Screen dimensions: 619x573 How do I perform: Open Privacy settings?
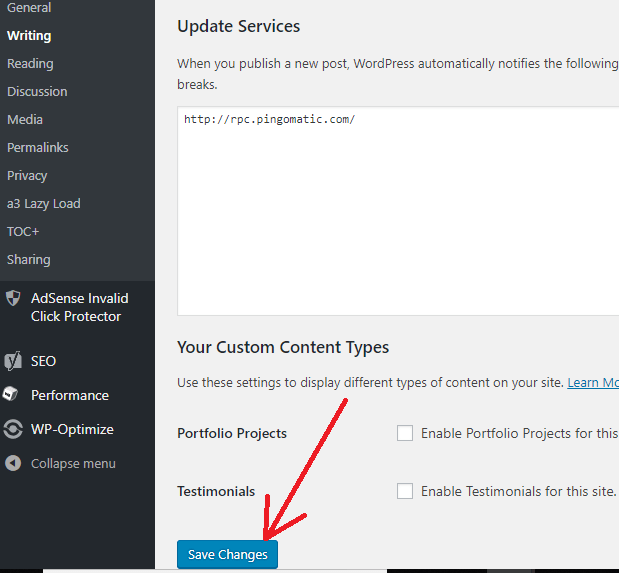(x=27, y=175)
